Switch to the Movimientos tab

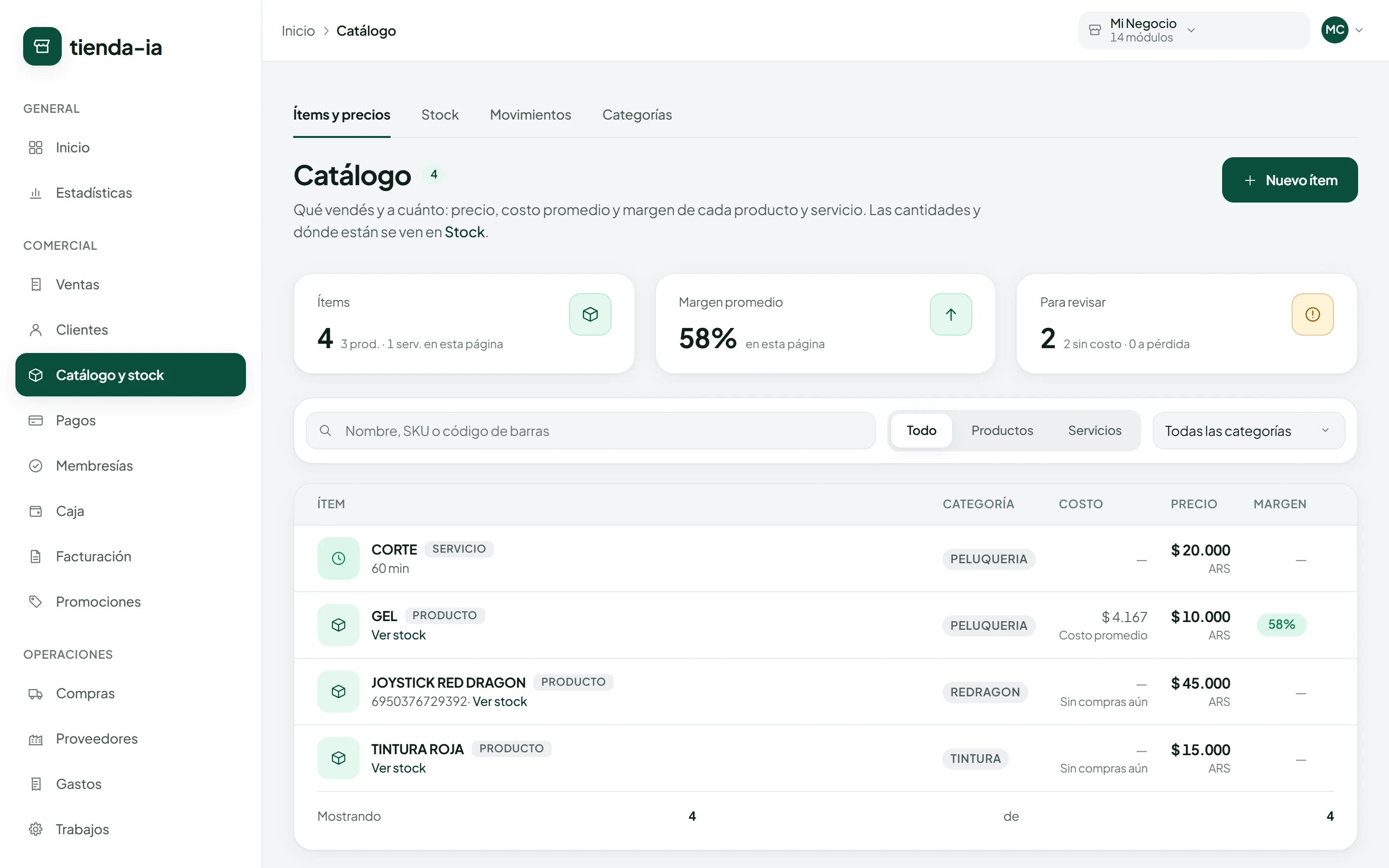531,115
